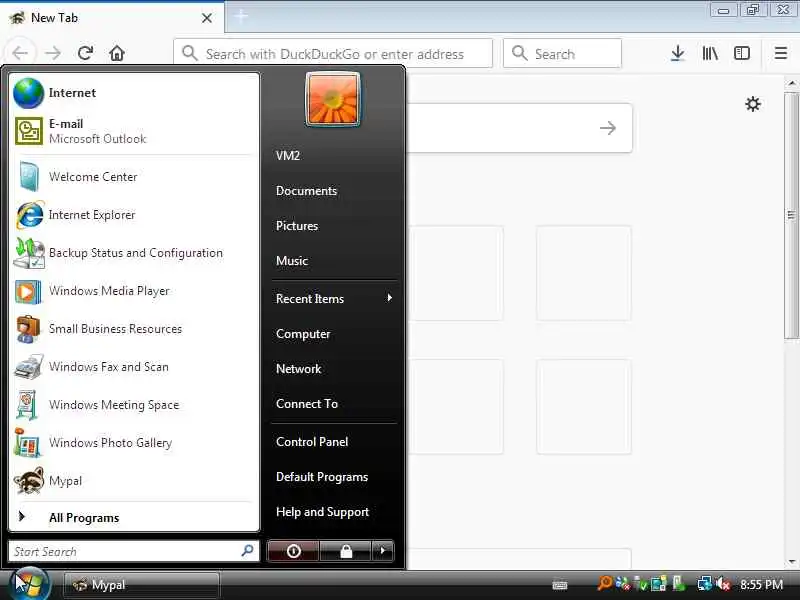The width and height of the screenshot is (800, 600).
Task: Focus the DuckDuckGo address bar
Action: pos(333,54)
